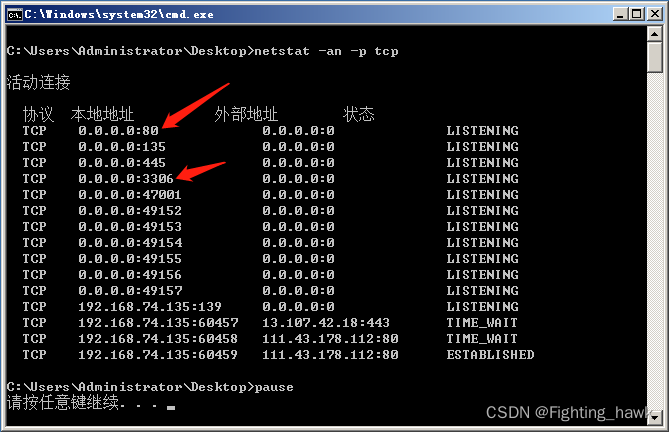Click foreign address 13.107.42.18:443
669x432 pixels.
click(x=326, y=322)
